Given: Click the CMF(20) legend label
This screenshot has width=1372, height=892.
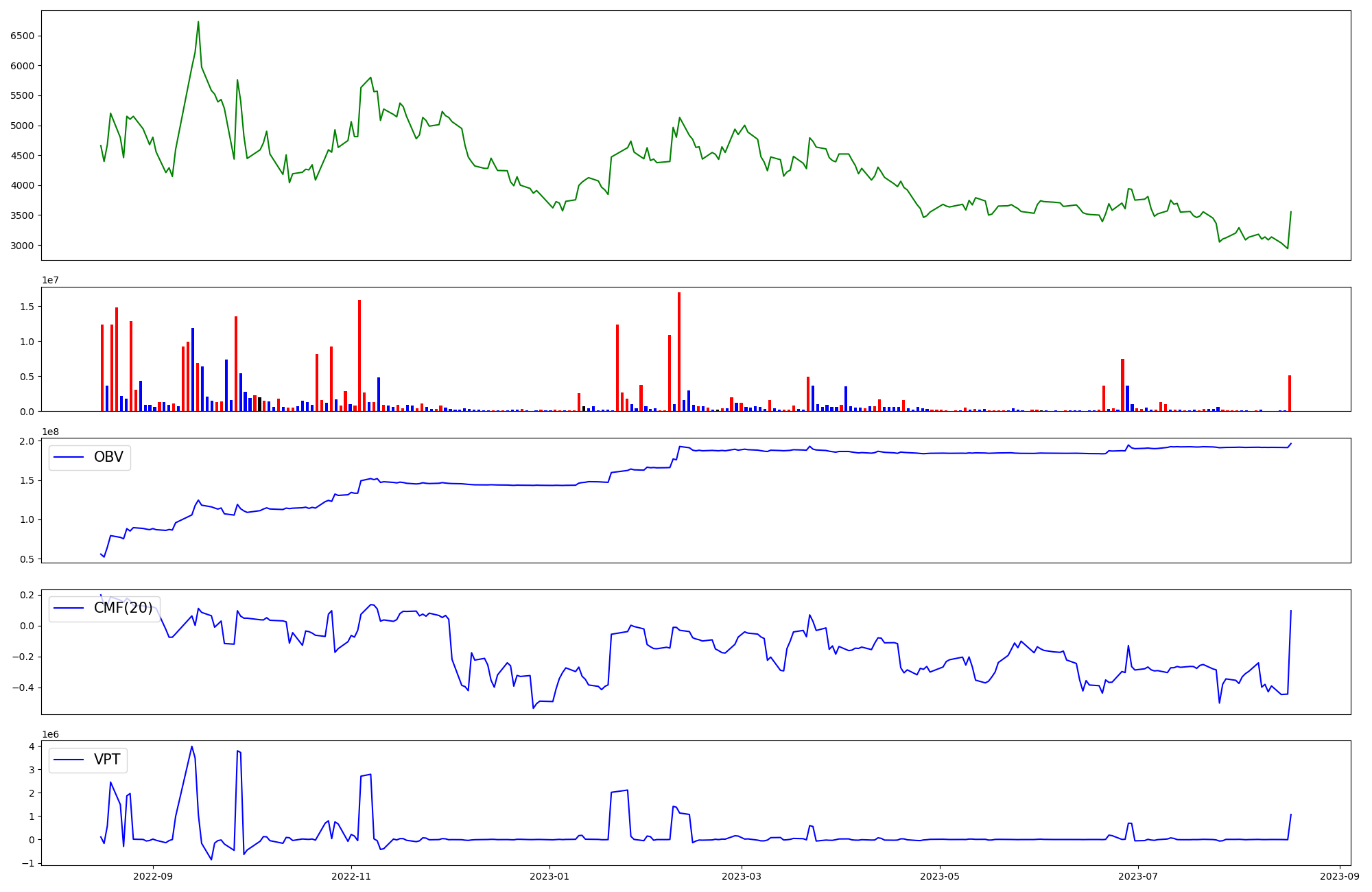Looking at the screenshot, I should [123, 609].
